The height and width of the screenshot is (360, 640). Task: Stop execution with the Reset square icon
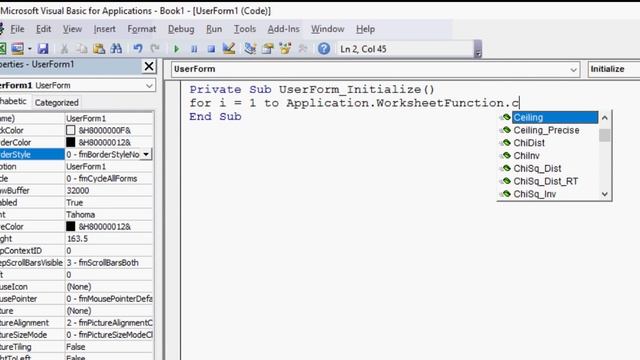tap(211, 49)
